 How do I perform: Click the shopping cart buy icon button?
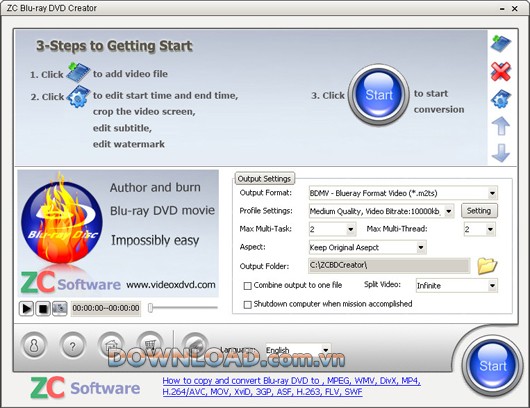pyautogui.click(x=150, y=345)
